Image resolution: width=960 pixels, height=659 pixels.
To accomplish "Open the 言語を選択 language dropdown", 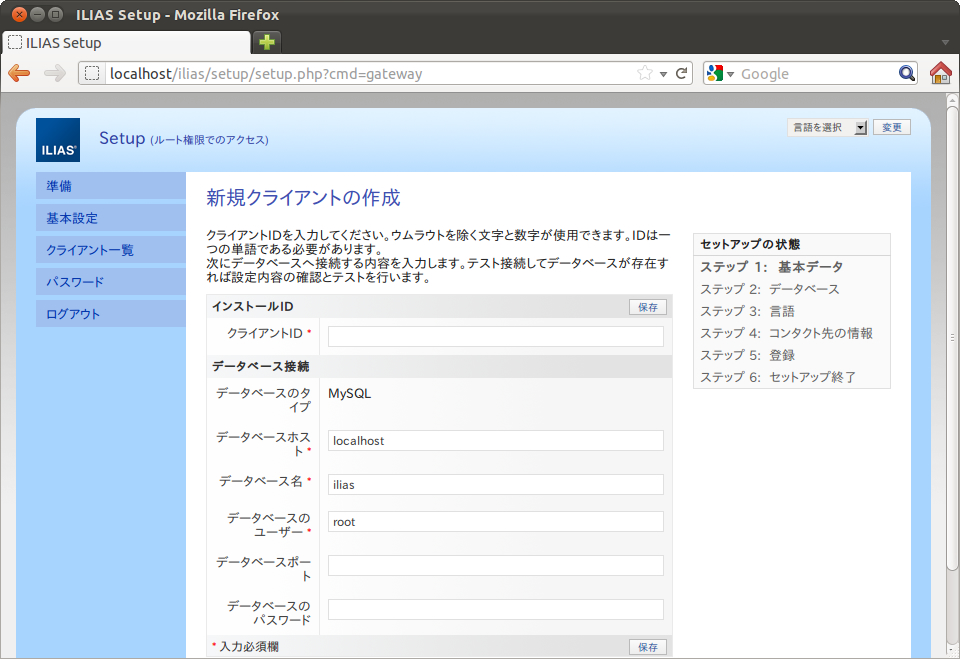I will coord(826,128).
